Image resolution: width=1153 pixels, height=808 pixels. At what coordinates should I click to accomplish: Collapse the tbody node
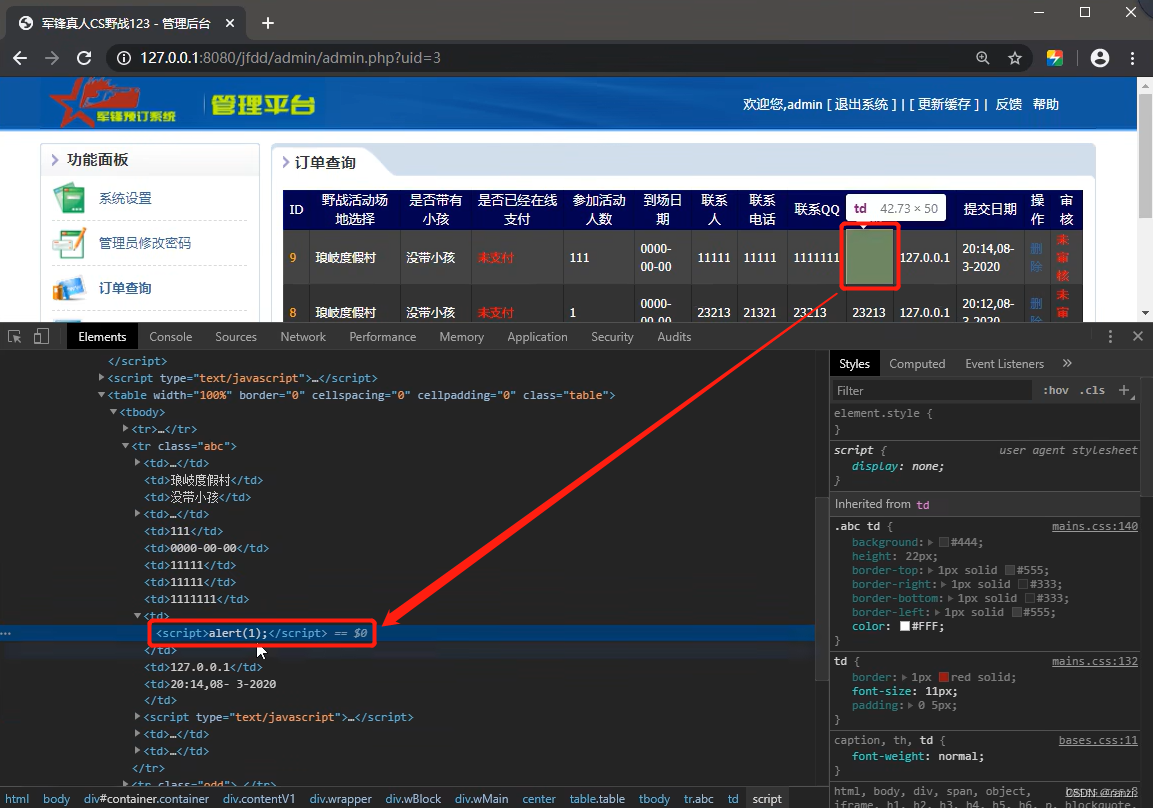point(113,412)
